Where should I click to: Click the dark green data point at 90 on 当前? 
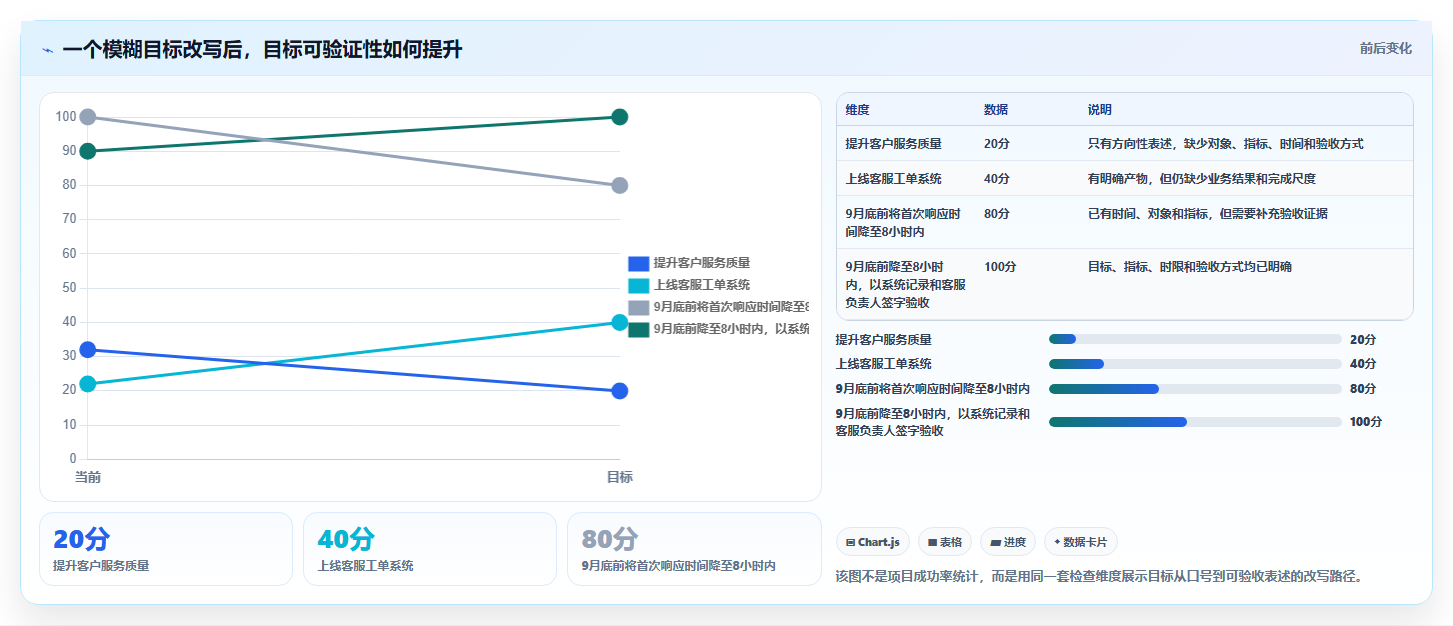coord(88,151)
